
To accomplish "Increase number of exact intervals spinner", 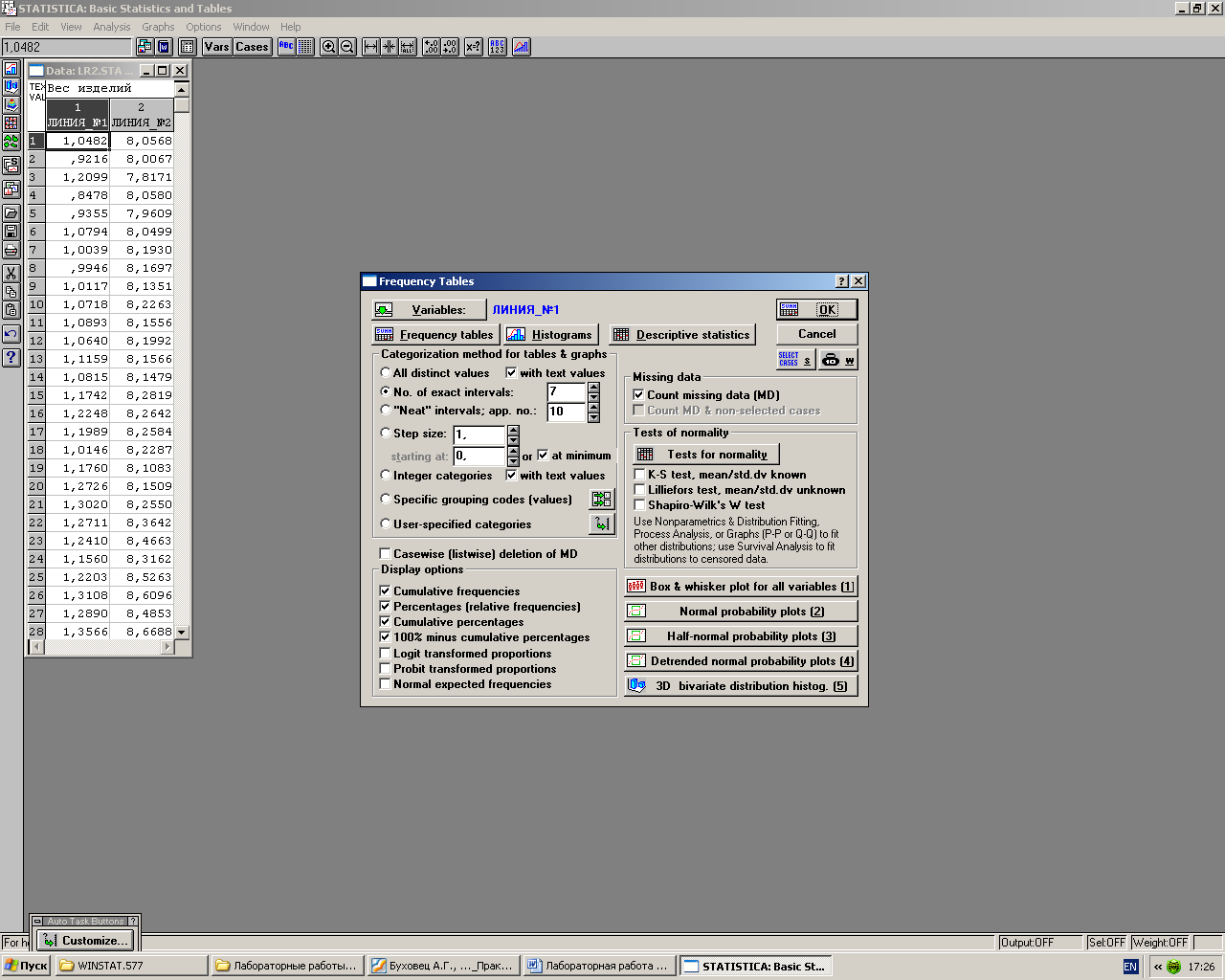I will (593, 387).
